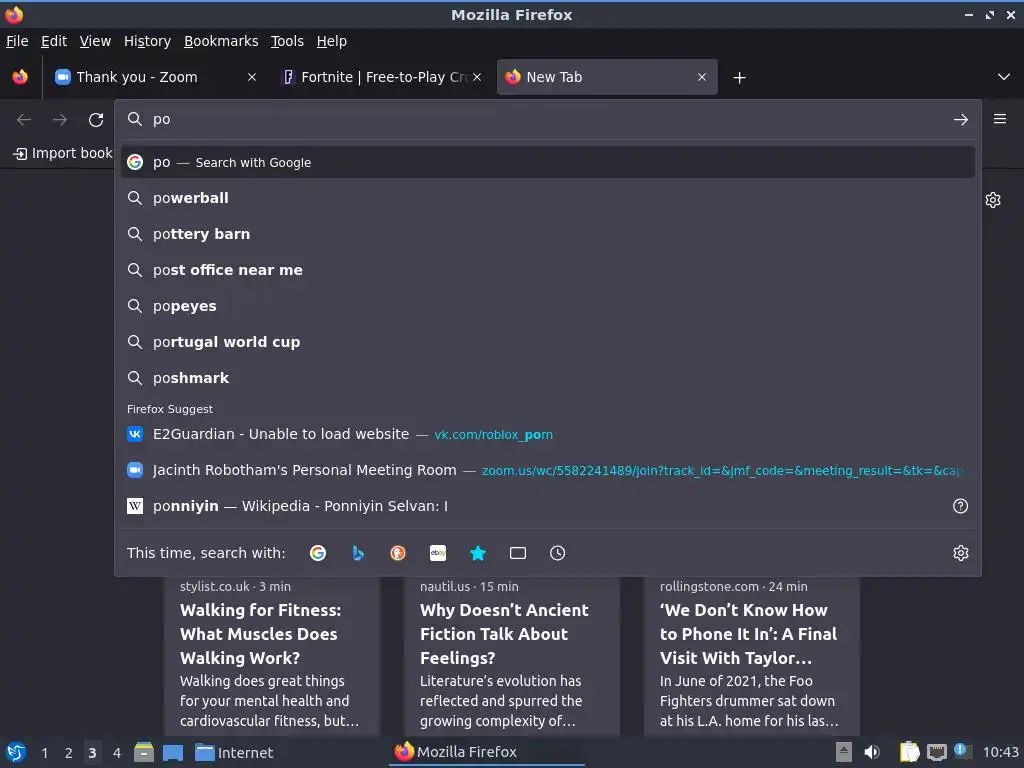Search this time with Bing icon
This screenshot has height=768, width=1024.
click(x=358, y=553)
